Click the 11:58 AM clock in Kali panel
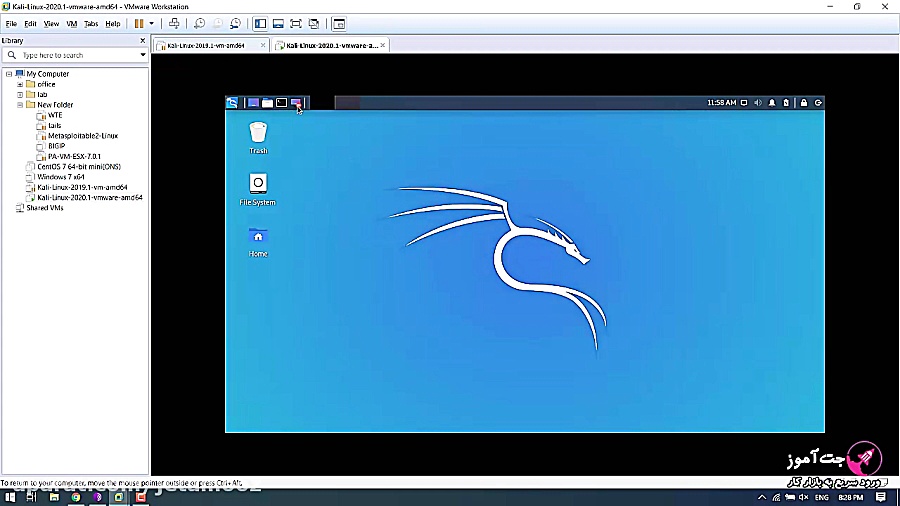The image size is (900, 506). click(x=721, y=103)
